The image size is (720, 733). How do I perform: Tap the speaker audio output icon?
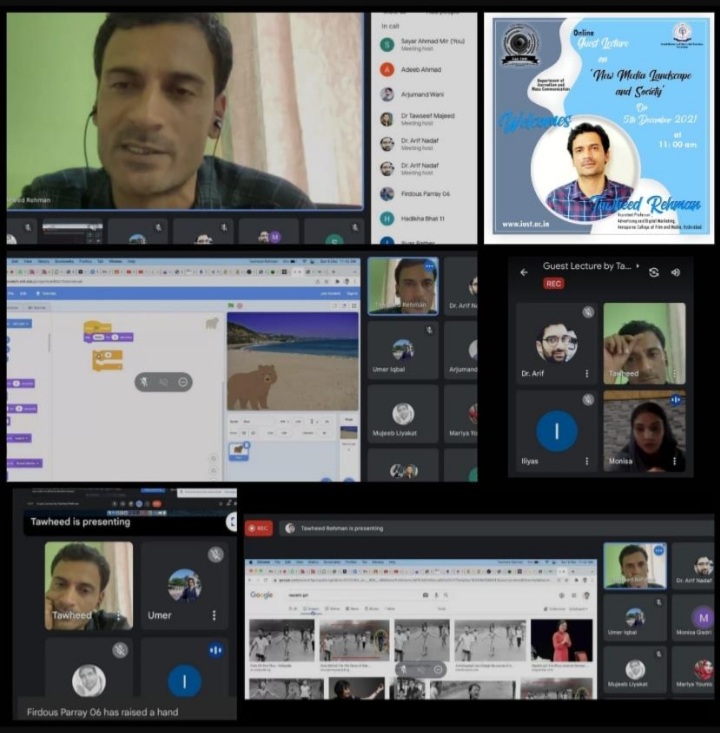(675, 271)
